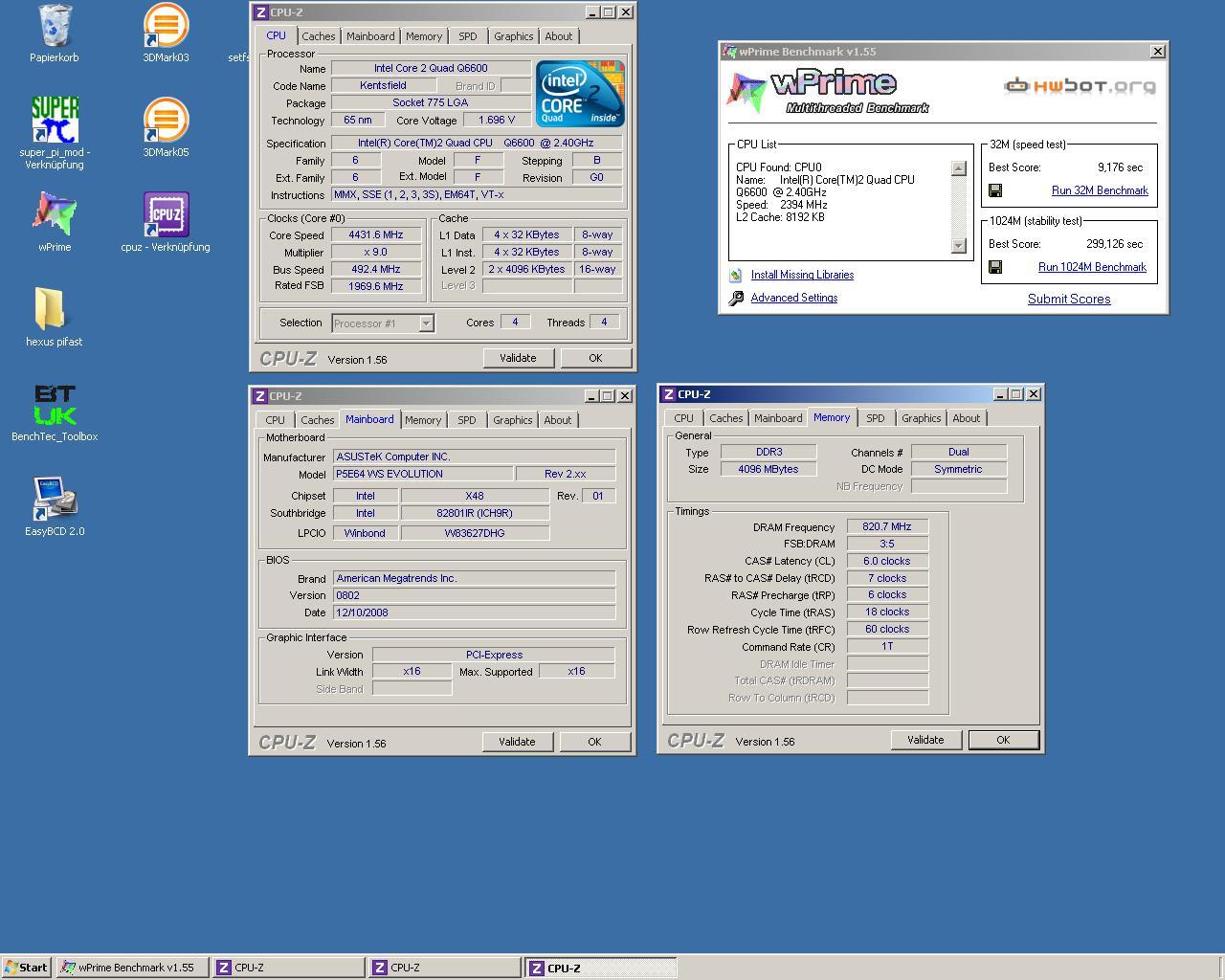Viewport: 1225px width, 980px height.
Task: Click the CPU List scrollbar up arrow
Action: (959, 168)
